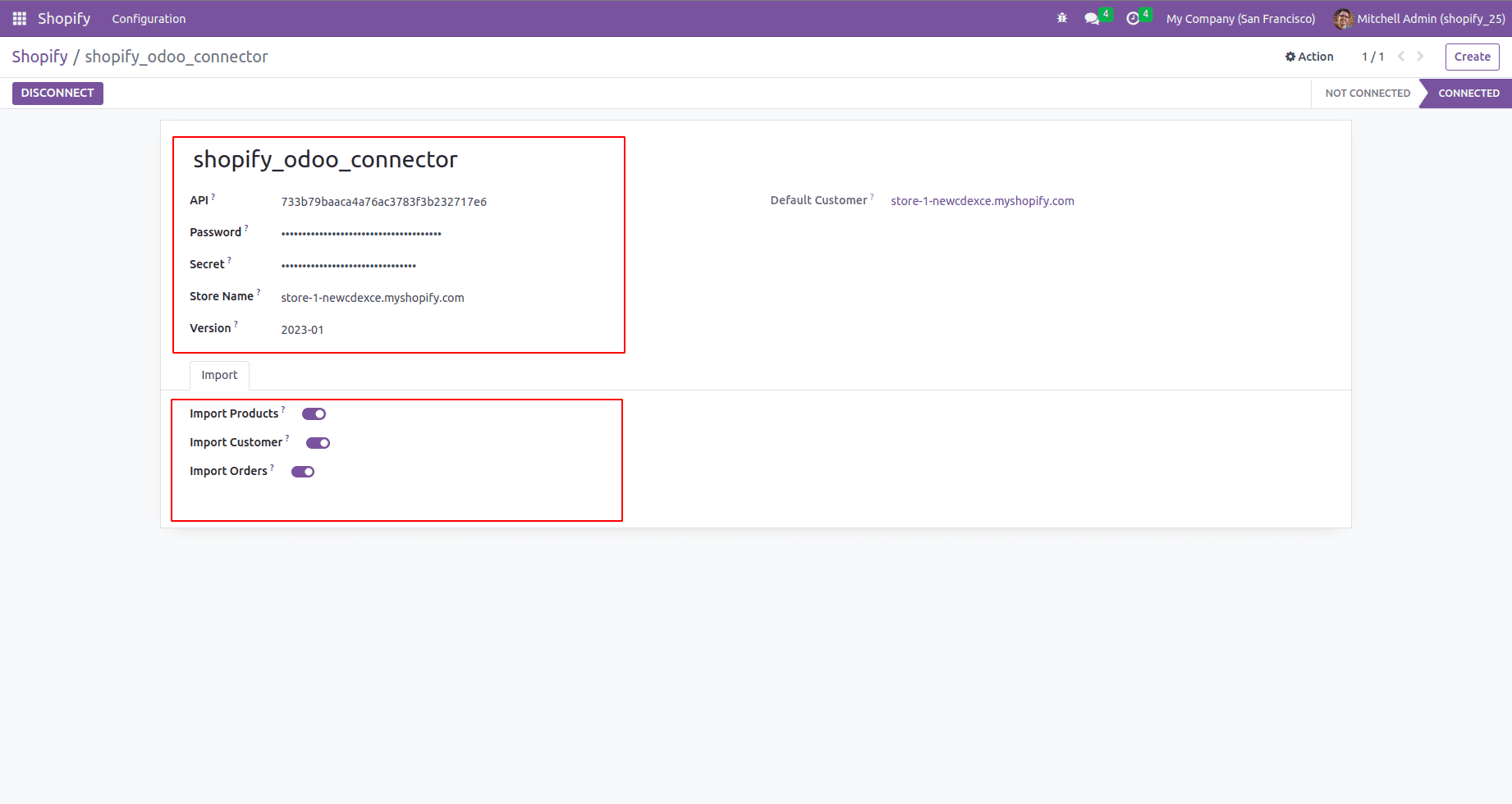This screenshot has width=1512, height=804.
Task: Toggle Import Customer switch
Action: [318, 442]
